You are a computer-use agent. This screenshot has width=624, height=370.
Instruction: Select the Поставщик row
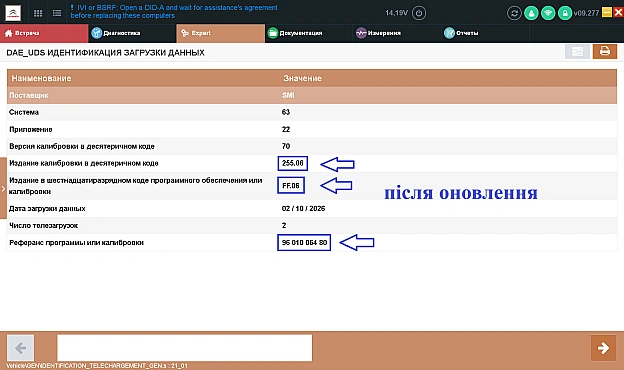pyautogui.click(x=312, y=95)
